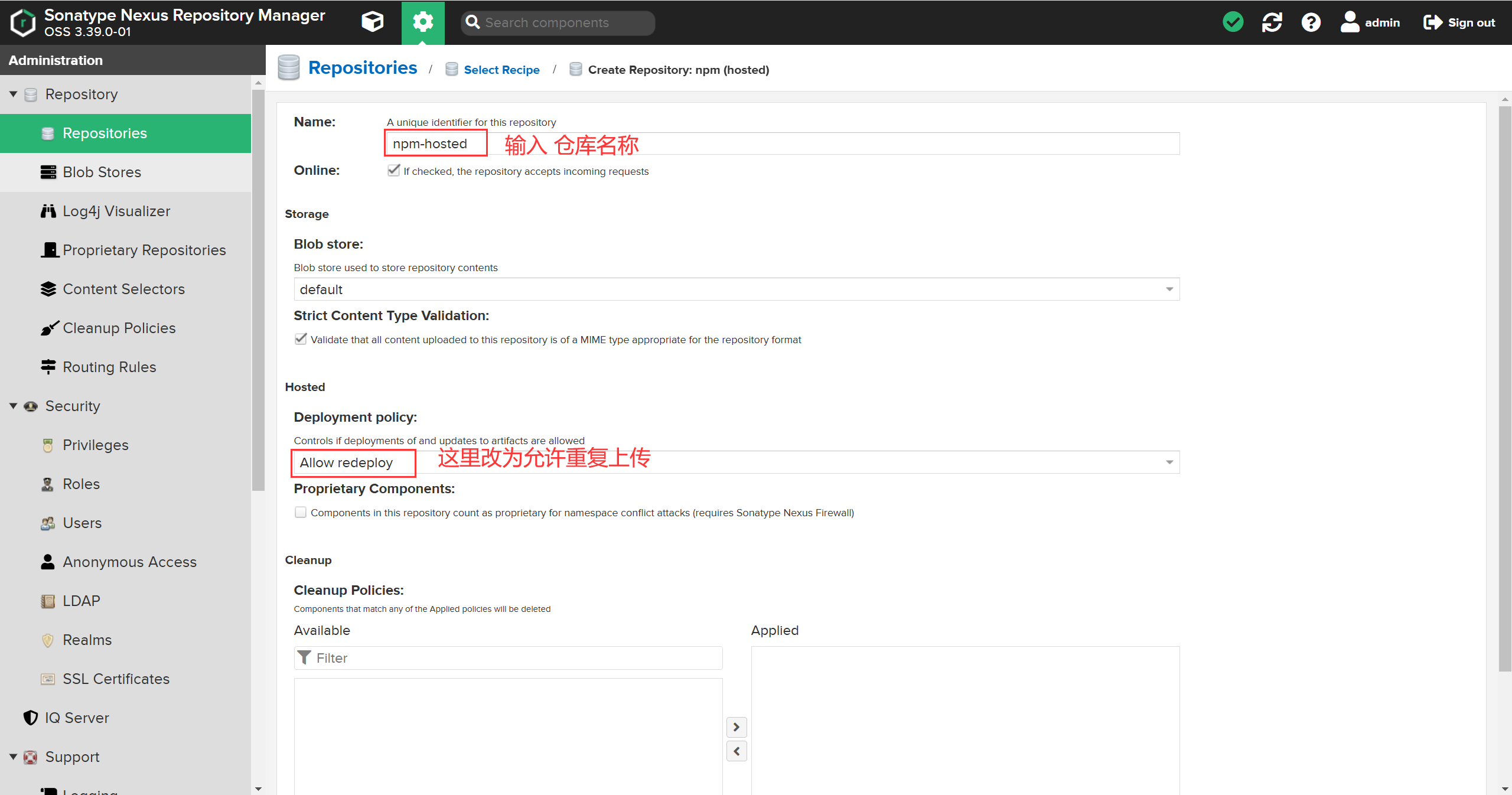
Task: Click the refresh arrows icon
Action: pos(1272,22)
